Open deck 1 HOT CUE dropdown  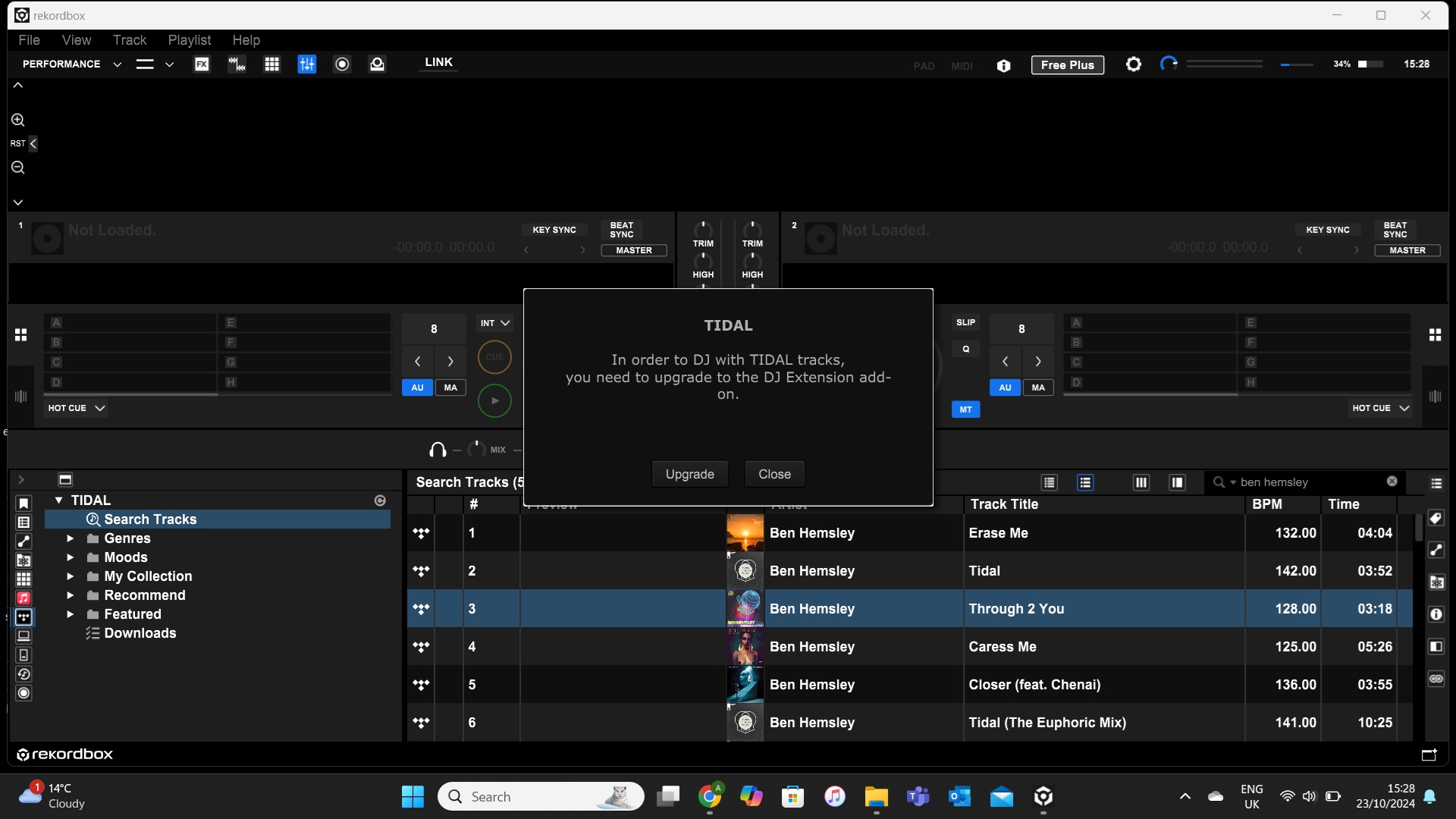[76, 408]
